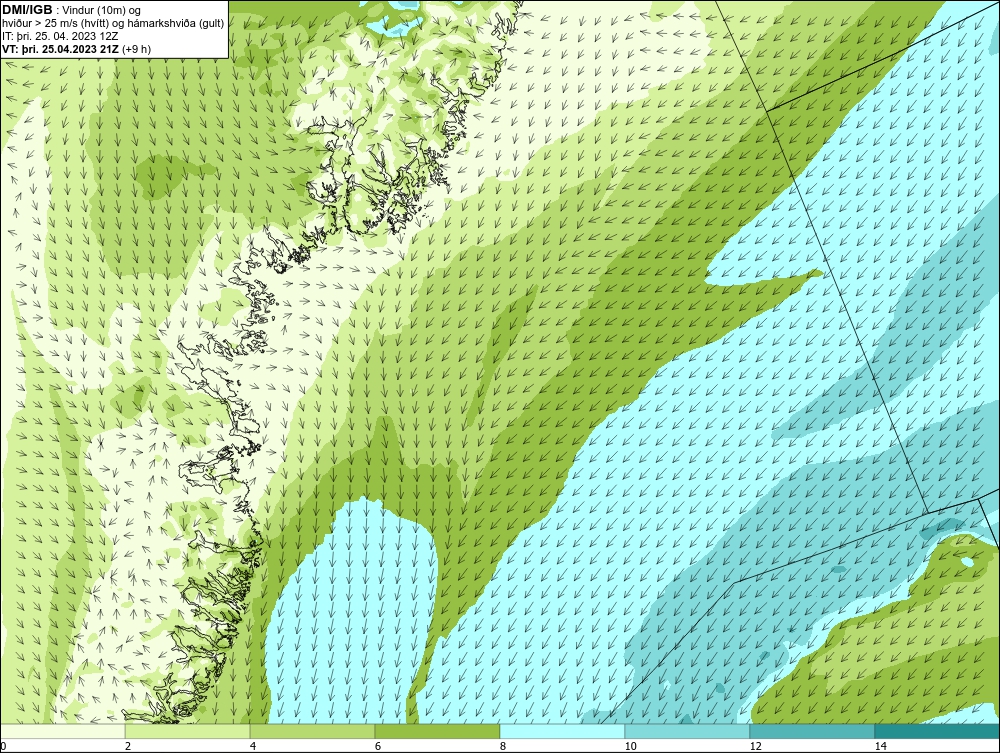The width and height of the screenshot is (1000, 753).
Task: Click legend value label 4
Action: (253, 746)
